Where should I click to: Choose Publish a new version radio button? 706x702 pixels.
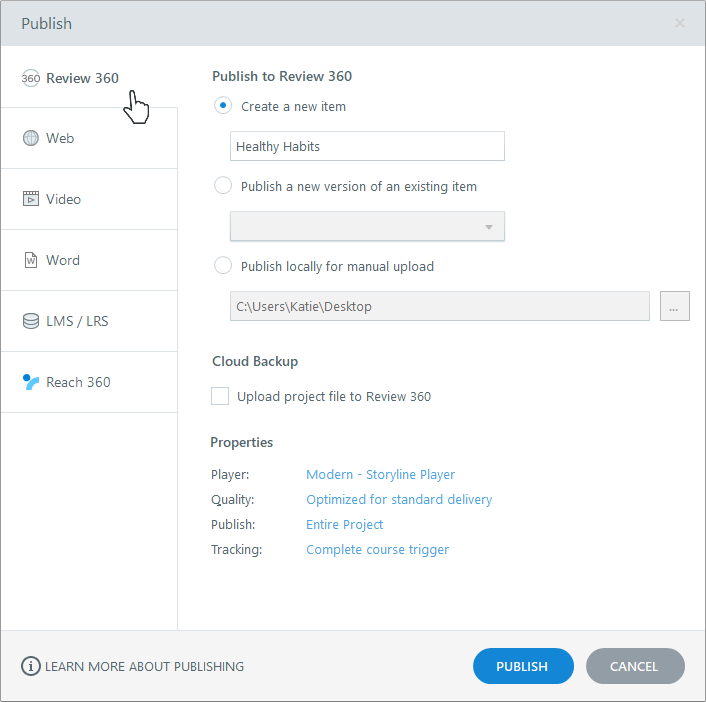pyautogui.click(x=223, y=186)
